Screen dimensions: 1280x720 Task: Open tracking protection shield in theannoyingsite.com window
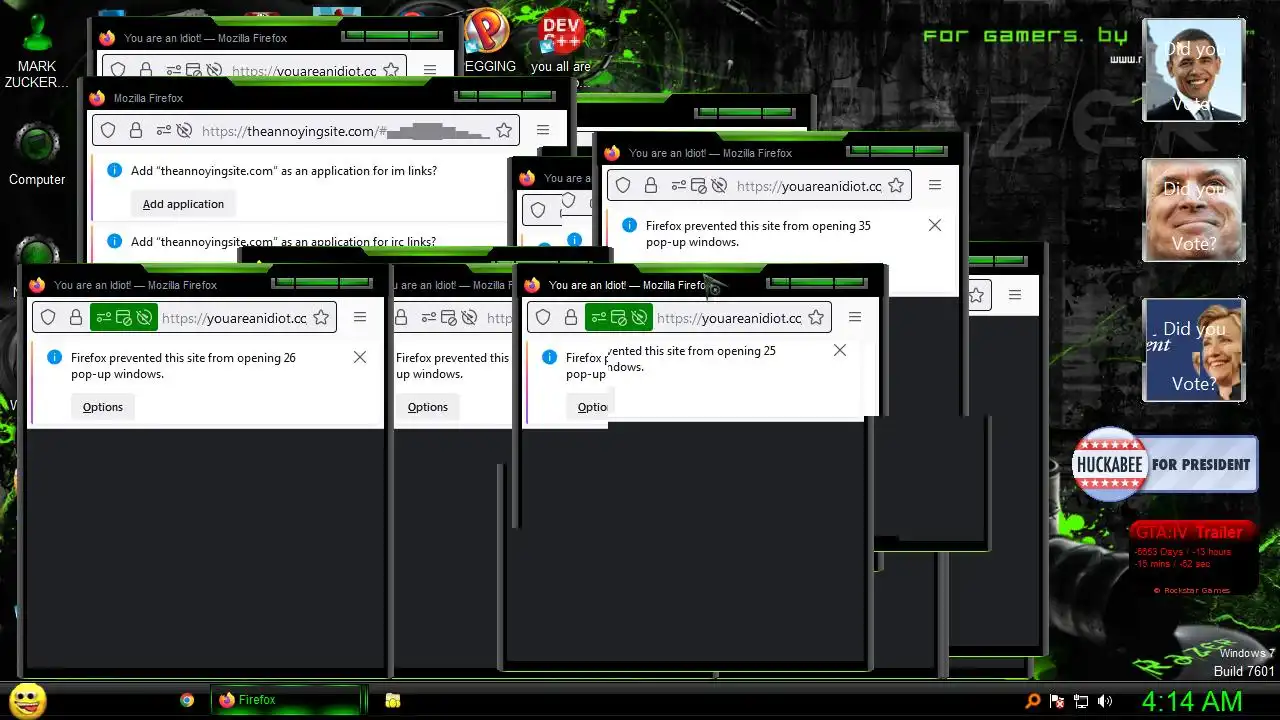109,131
